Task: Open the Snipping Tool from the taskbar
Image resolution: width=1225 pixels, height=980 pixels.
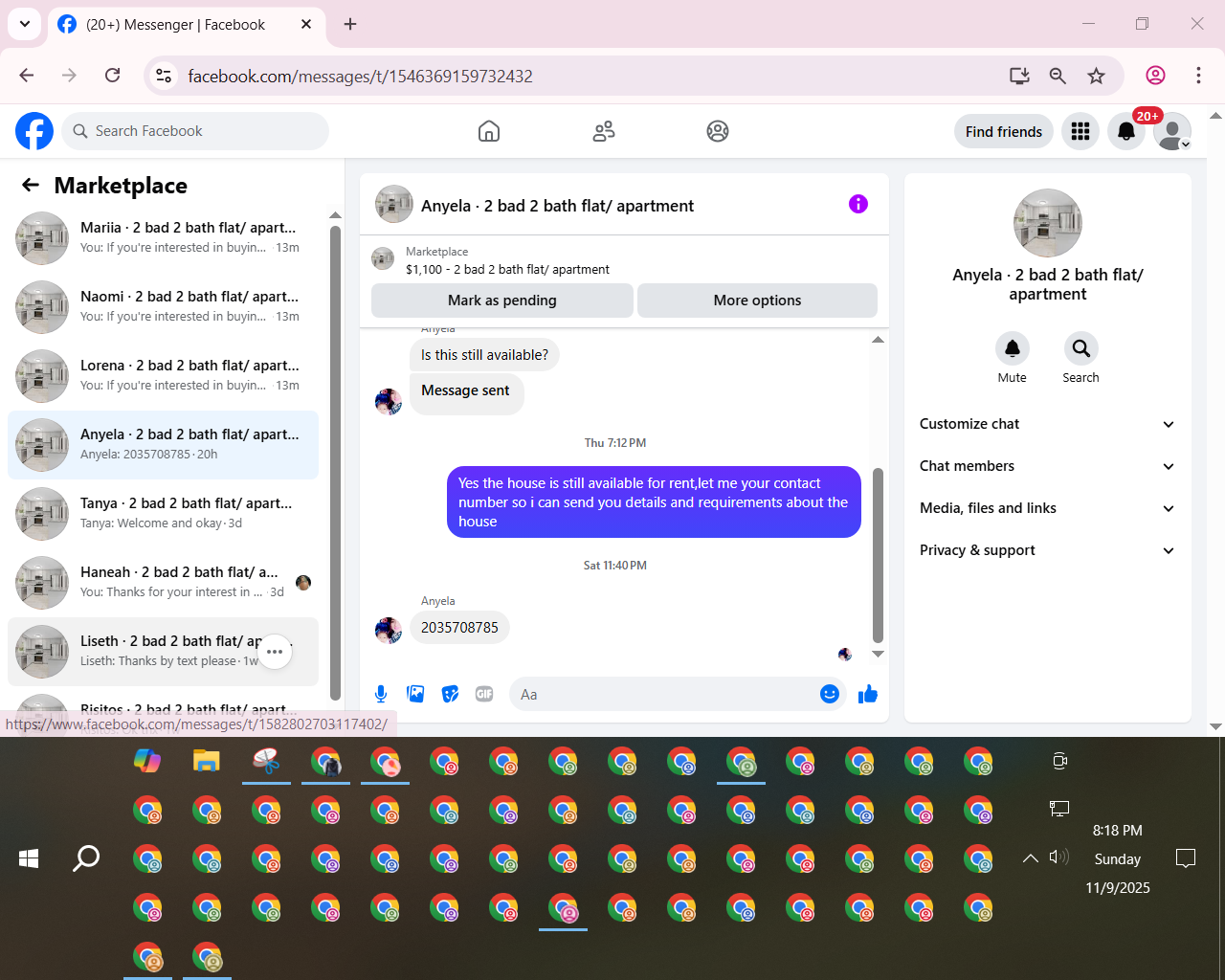Action: [266, 762]
